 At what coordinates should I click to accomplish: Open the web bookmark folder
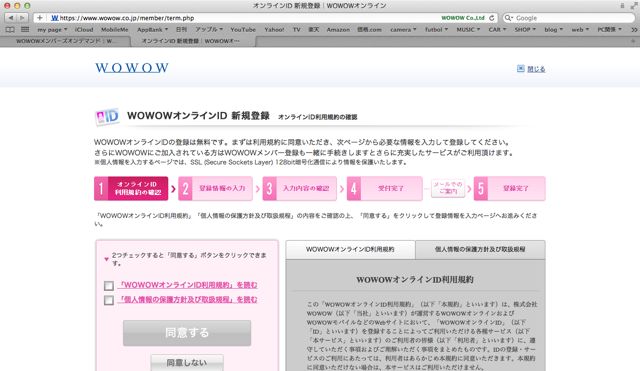click(x=580, y=29)
